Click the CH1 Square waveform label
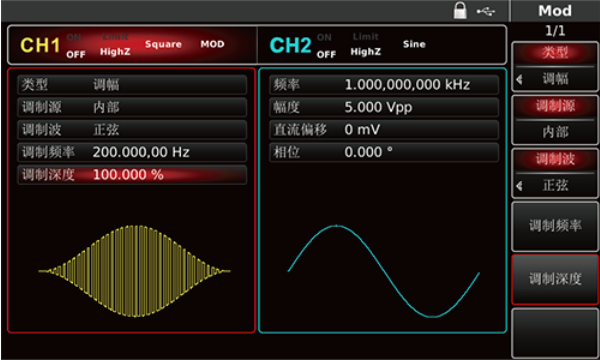The height and width of the screenshot is (360, 600). coord(163,44)
